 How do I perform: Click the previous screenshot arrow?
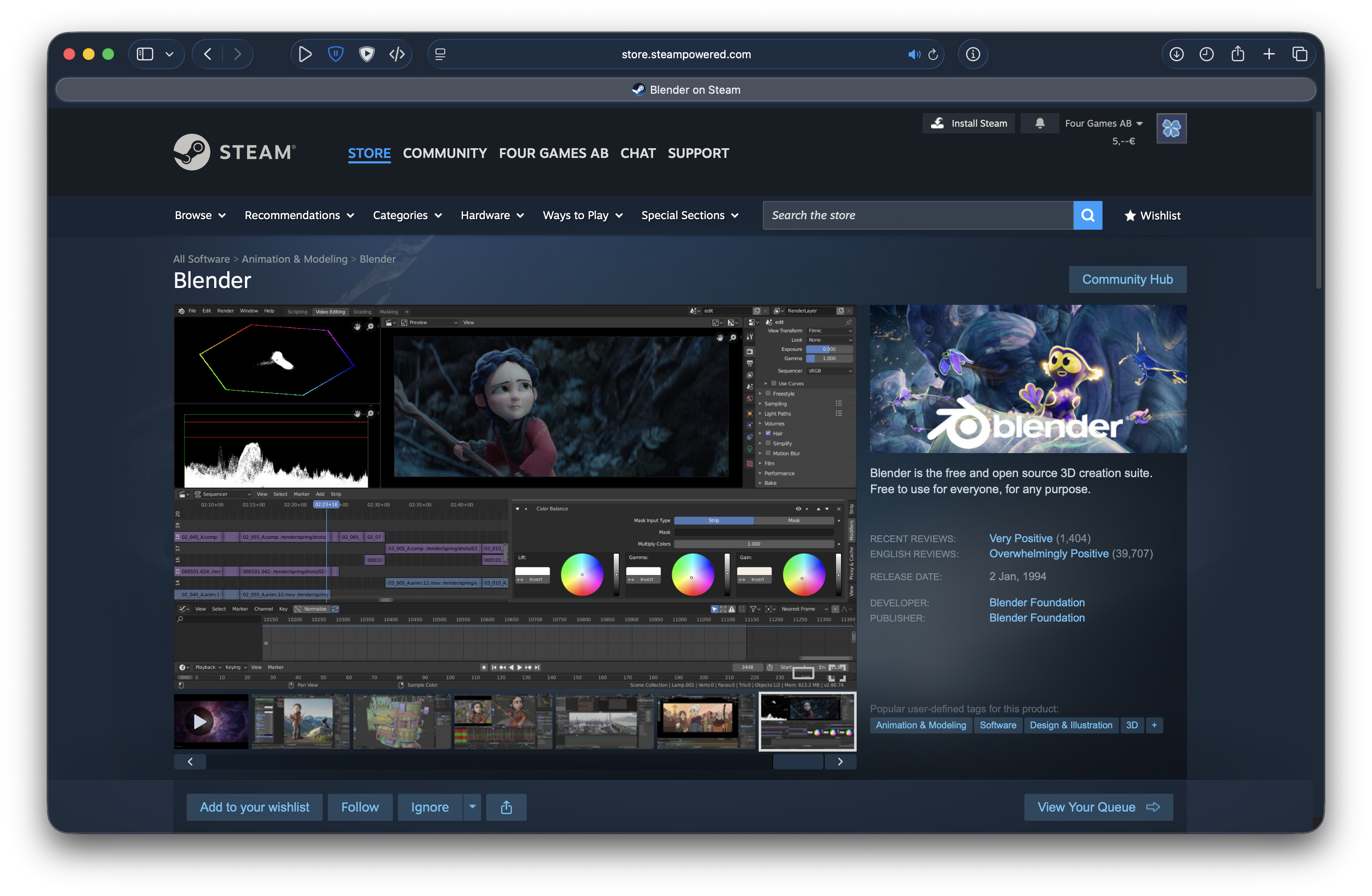click(190, 762)
